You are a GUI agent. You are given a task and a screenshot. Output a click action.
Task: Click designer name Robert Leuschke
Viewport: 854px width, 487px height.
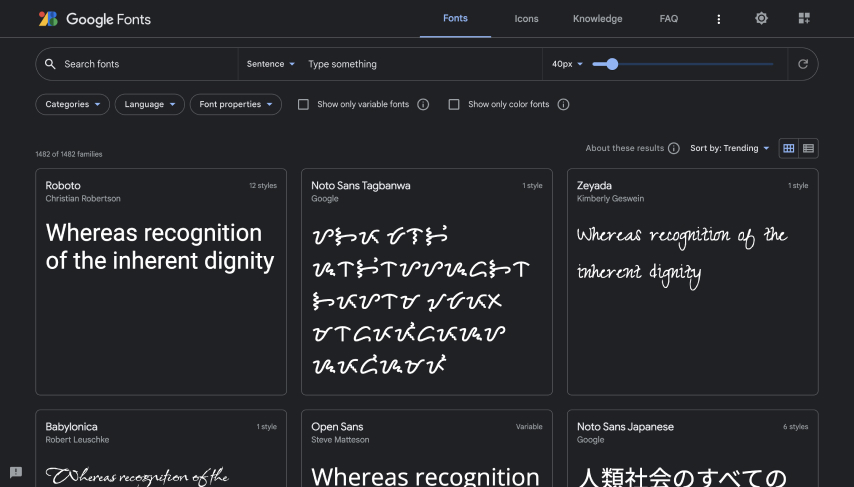coord(77,440)
